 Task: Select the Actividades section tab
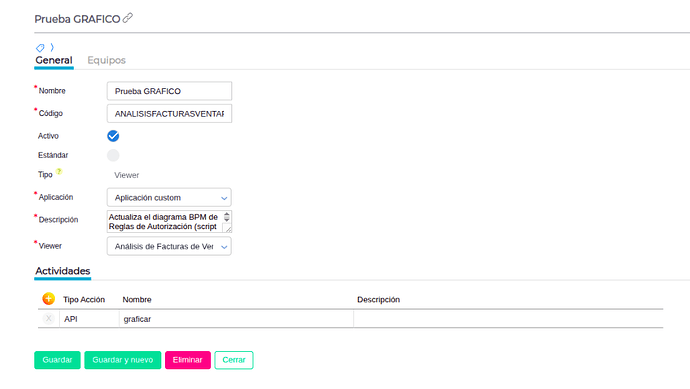pyautogui.click(x=62, y=271)
